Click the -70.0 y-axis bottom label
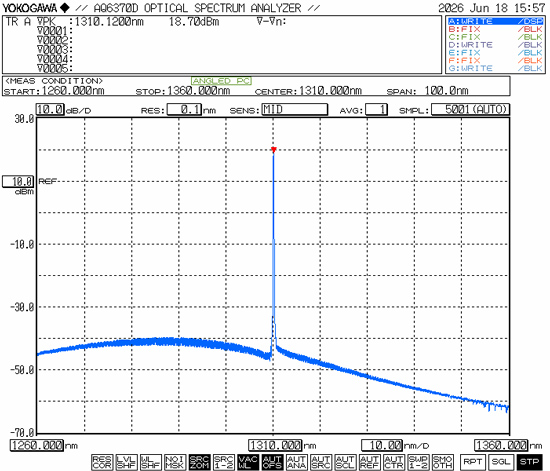This screenshot has width=550, height=471. [22, 432]
